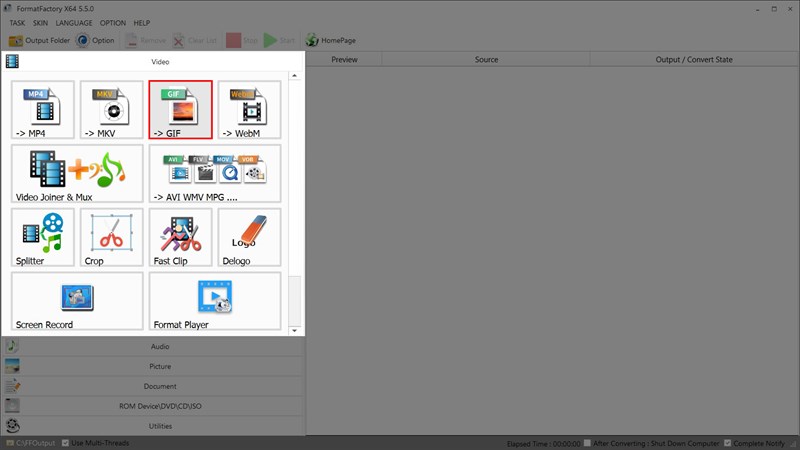800x450 pixels.
Task: Open the Crop tool
Action: coord(111,237)
